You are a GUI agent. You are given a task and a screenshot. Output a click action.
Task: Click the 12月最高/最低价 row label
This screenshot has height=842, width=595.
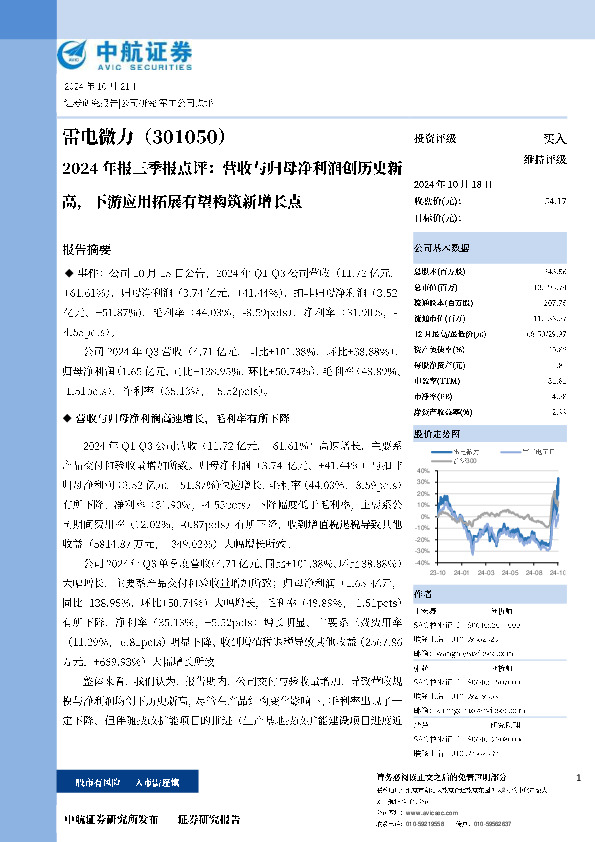(449, 334)
